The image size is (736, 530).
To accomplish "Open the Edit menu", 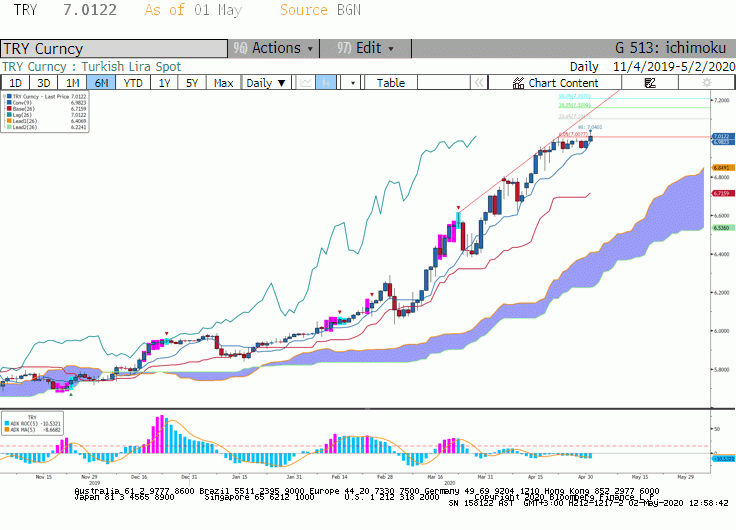I will click(x=365, y=48).
